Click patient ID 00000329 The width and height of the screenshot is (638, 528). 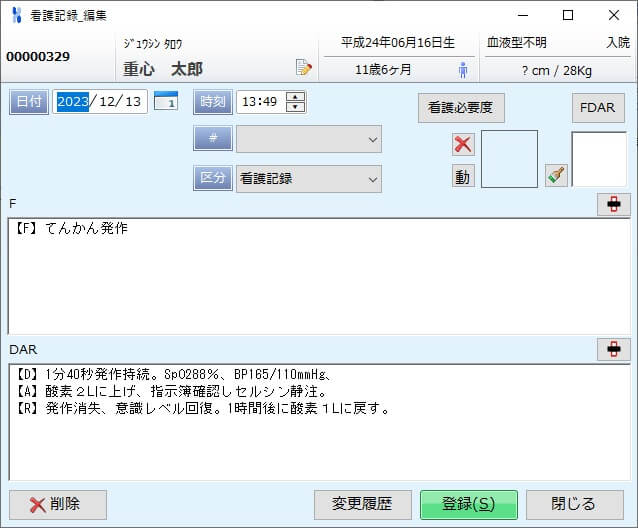[38, 57]
